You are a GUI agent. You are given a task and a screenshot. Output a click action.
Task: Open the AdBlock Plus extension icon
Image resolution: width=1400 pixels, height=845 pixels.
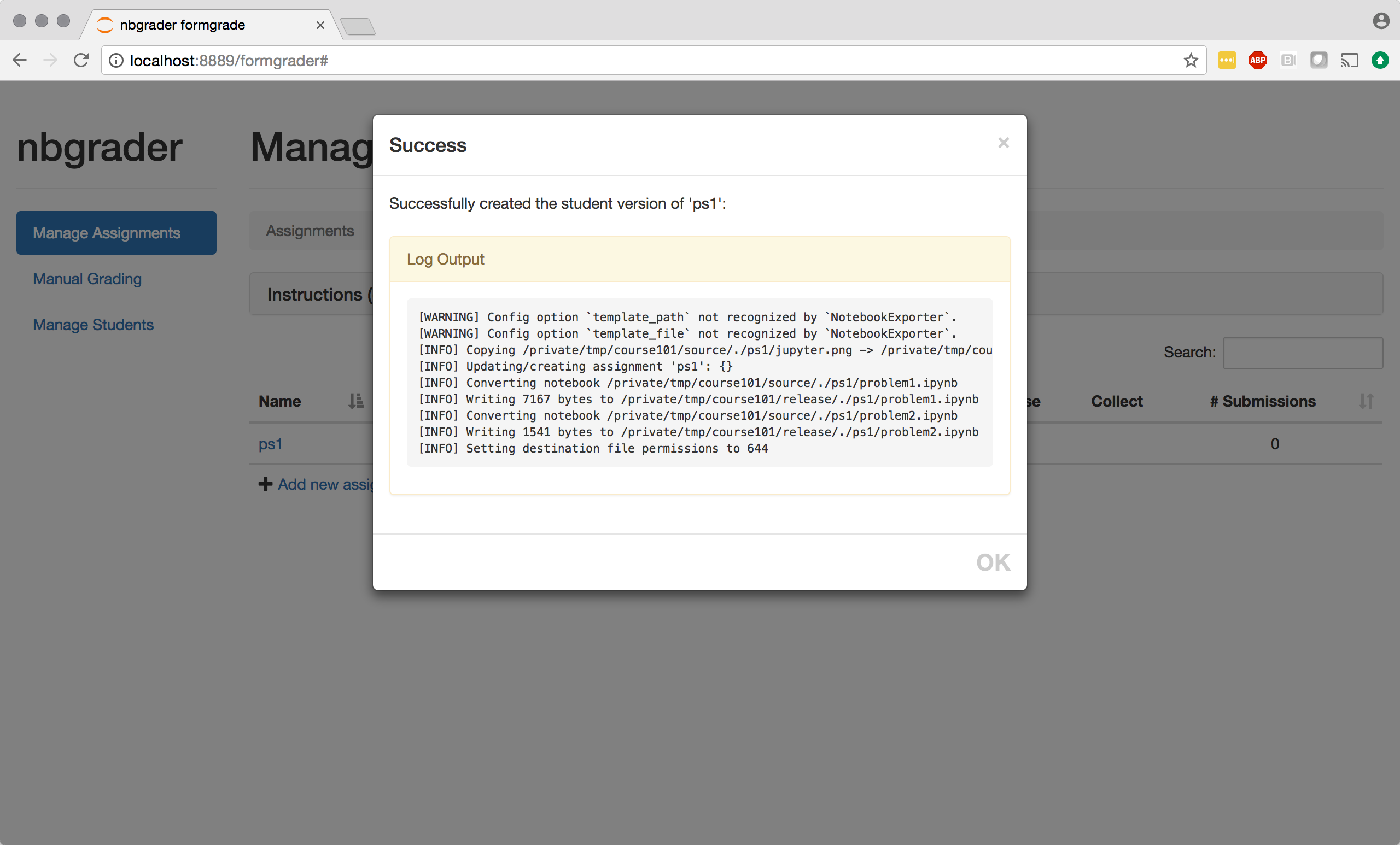(x=1257, y=60)
